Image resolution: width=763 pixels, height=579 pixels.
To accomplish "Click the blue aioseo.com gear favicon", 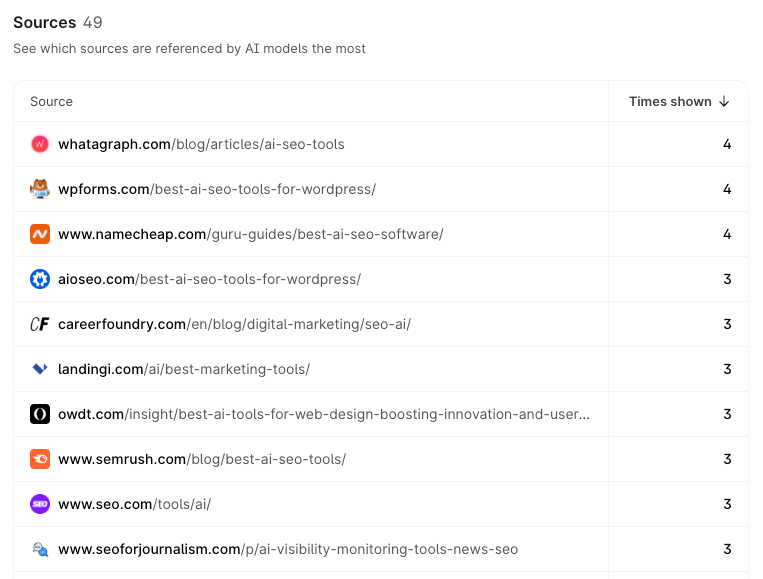I will click(x=40, y=279).
